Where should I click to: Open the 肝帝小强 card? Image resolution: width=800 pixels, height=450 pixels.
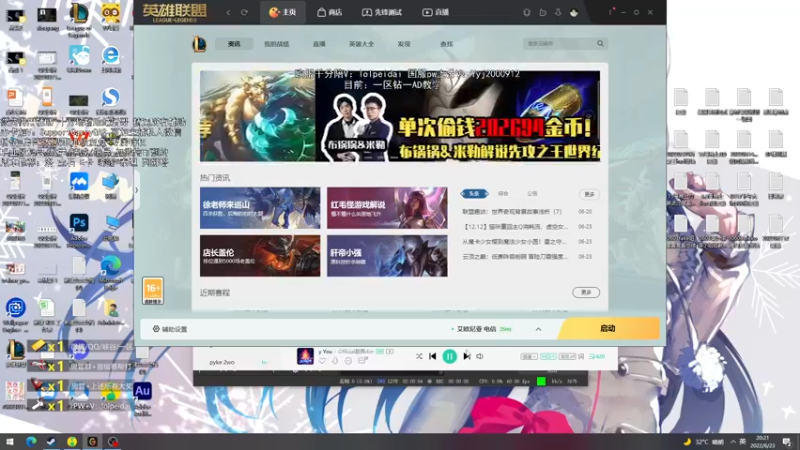click(387, 256)
